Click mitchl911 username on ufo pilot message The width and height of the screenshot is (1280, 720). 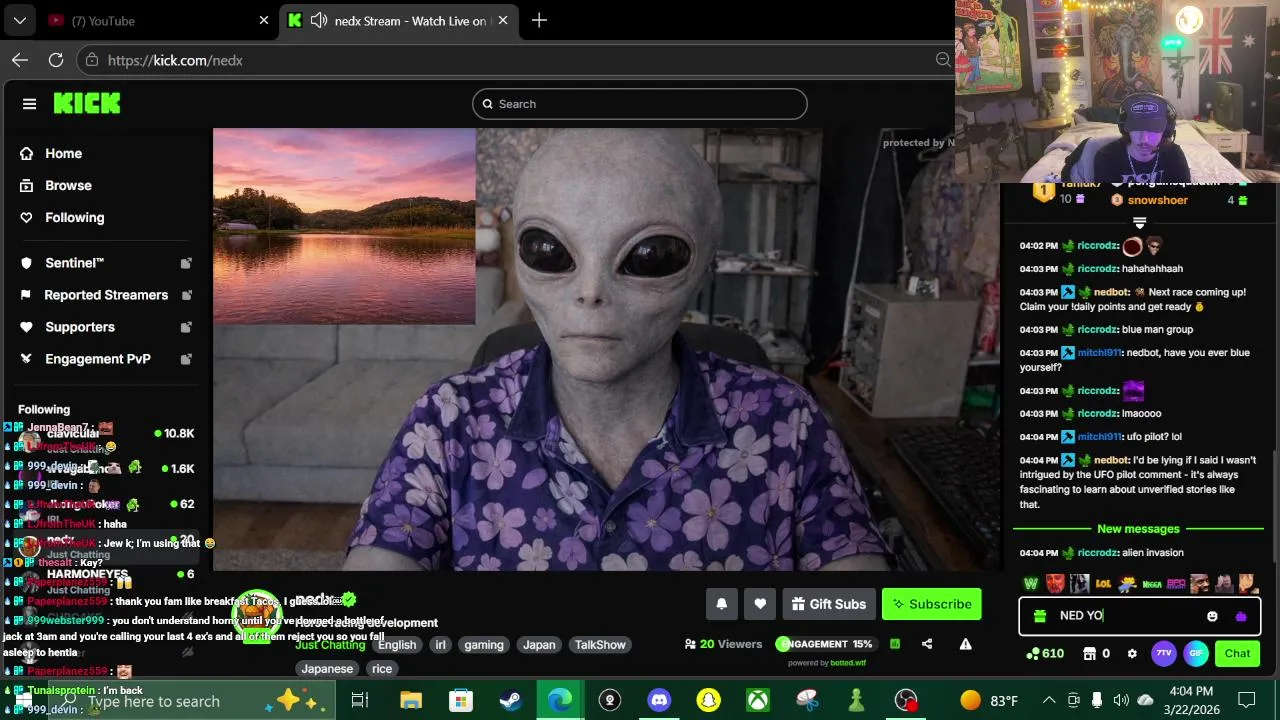tap(1100, 437)
